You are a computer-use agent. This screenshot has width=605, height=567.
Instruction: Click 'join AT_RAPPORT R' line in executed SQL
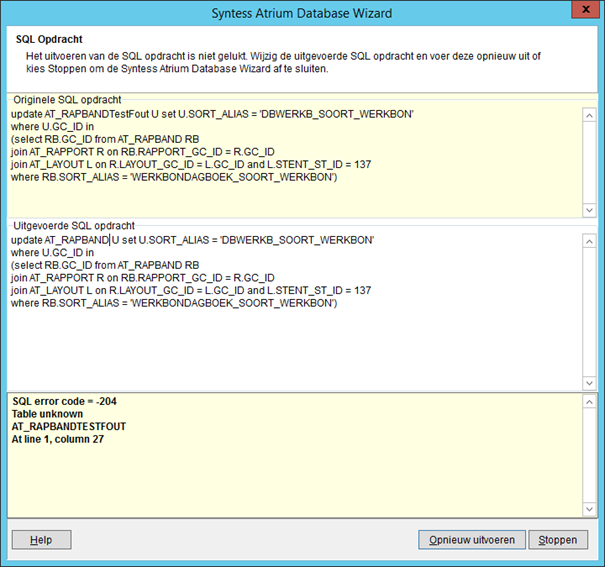pos(143,278)
